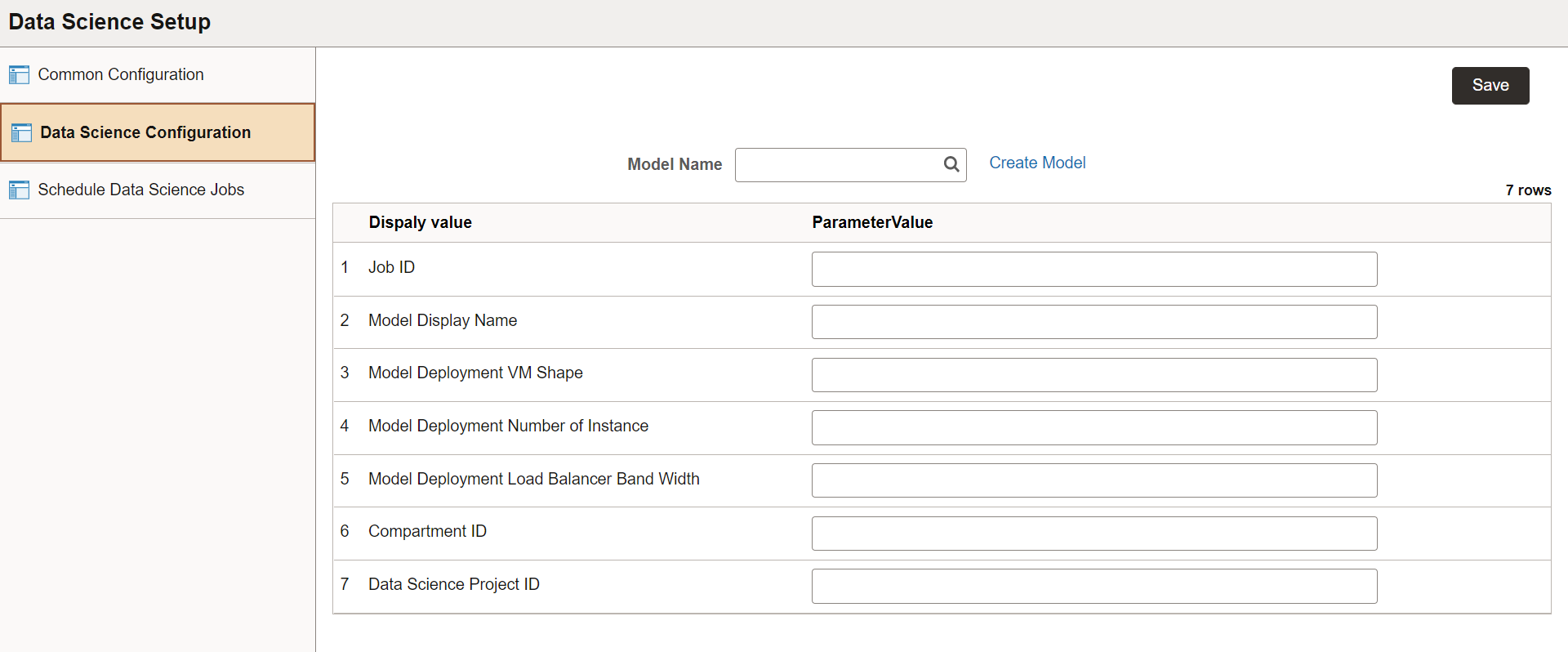The width and height of the screenshot is (1568, 652).
Task: Click the Data Science Project ID input
Action: coord(1094,586)
